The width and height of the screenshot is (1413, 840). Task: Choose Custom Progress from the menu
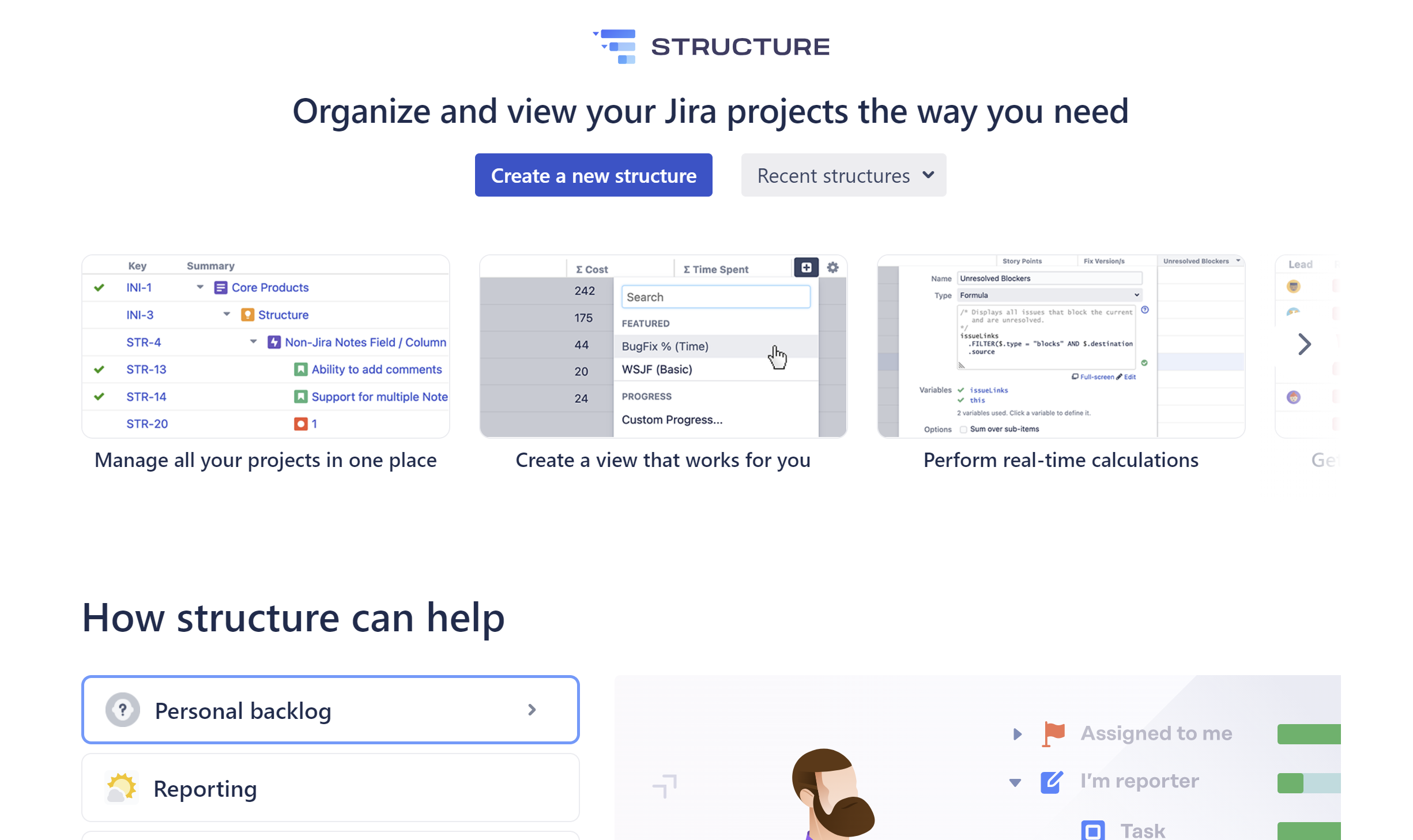672,419
